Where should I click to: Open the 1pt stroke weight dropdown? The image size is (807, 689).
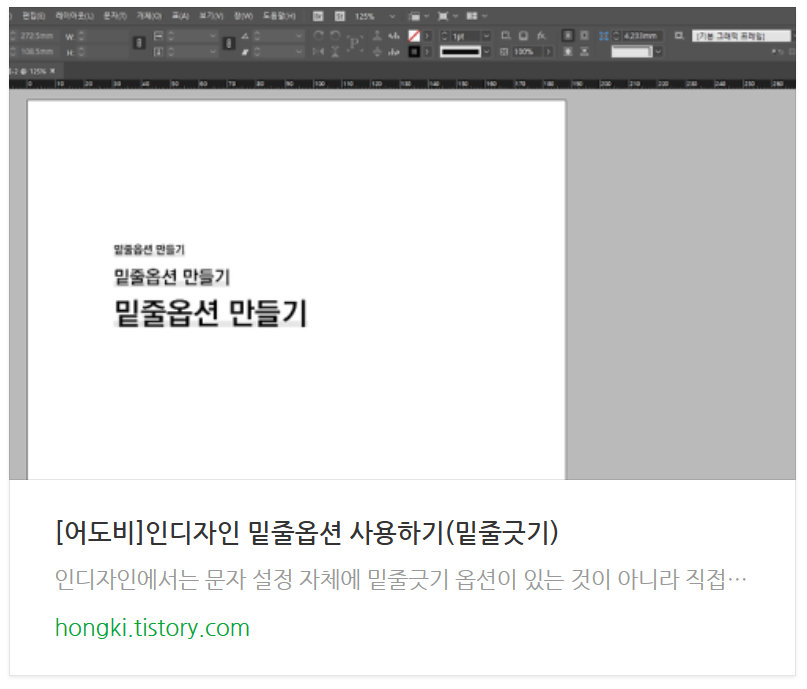click(486, 36)
